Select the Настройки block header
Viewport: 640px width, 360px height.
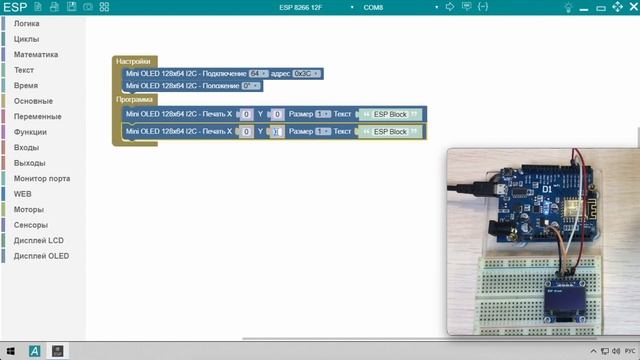pos(133,61)
